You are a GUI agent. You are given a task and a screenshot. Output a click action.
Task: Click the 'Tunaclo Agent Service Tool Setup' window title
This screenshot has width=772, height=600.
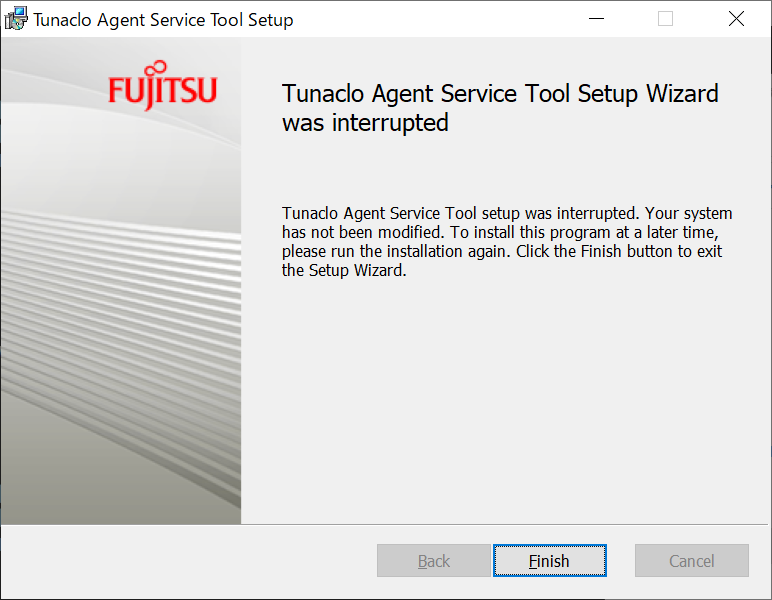[x=163, y=20]
